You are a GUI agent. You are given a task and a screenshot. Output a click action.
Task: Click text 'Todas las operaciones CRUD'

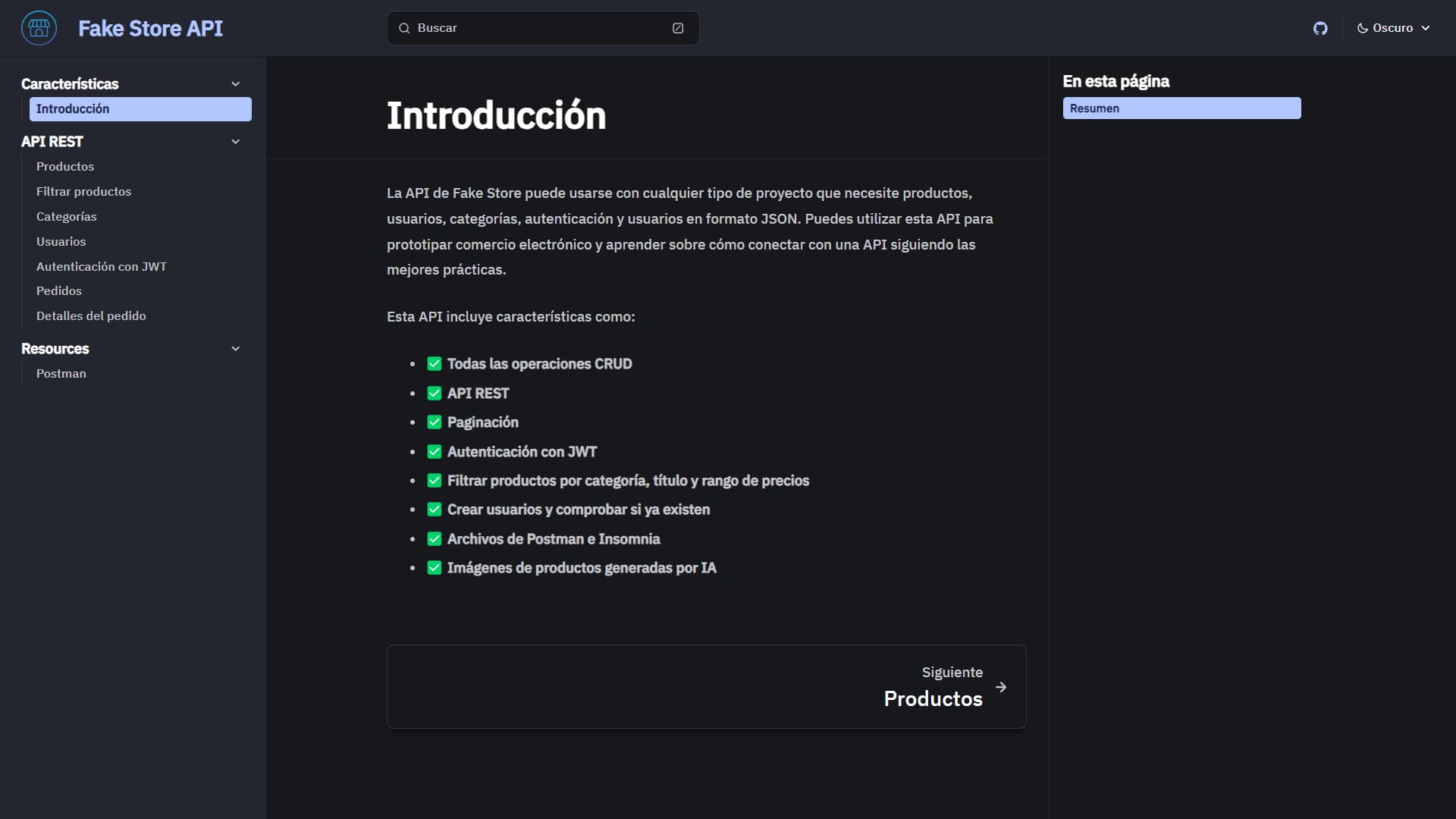539,364
